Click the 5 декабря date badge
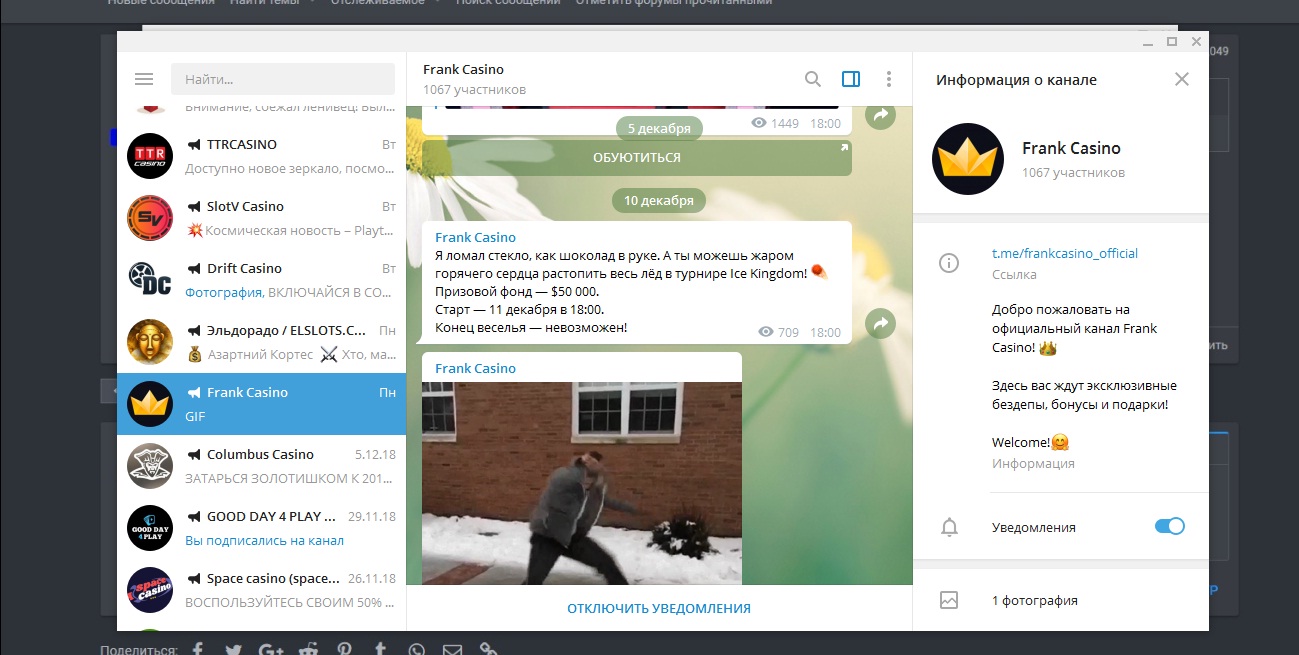The image size is (1299, 655). pos(659,128)
